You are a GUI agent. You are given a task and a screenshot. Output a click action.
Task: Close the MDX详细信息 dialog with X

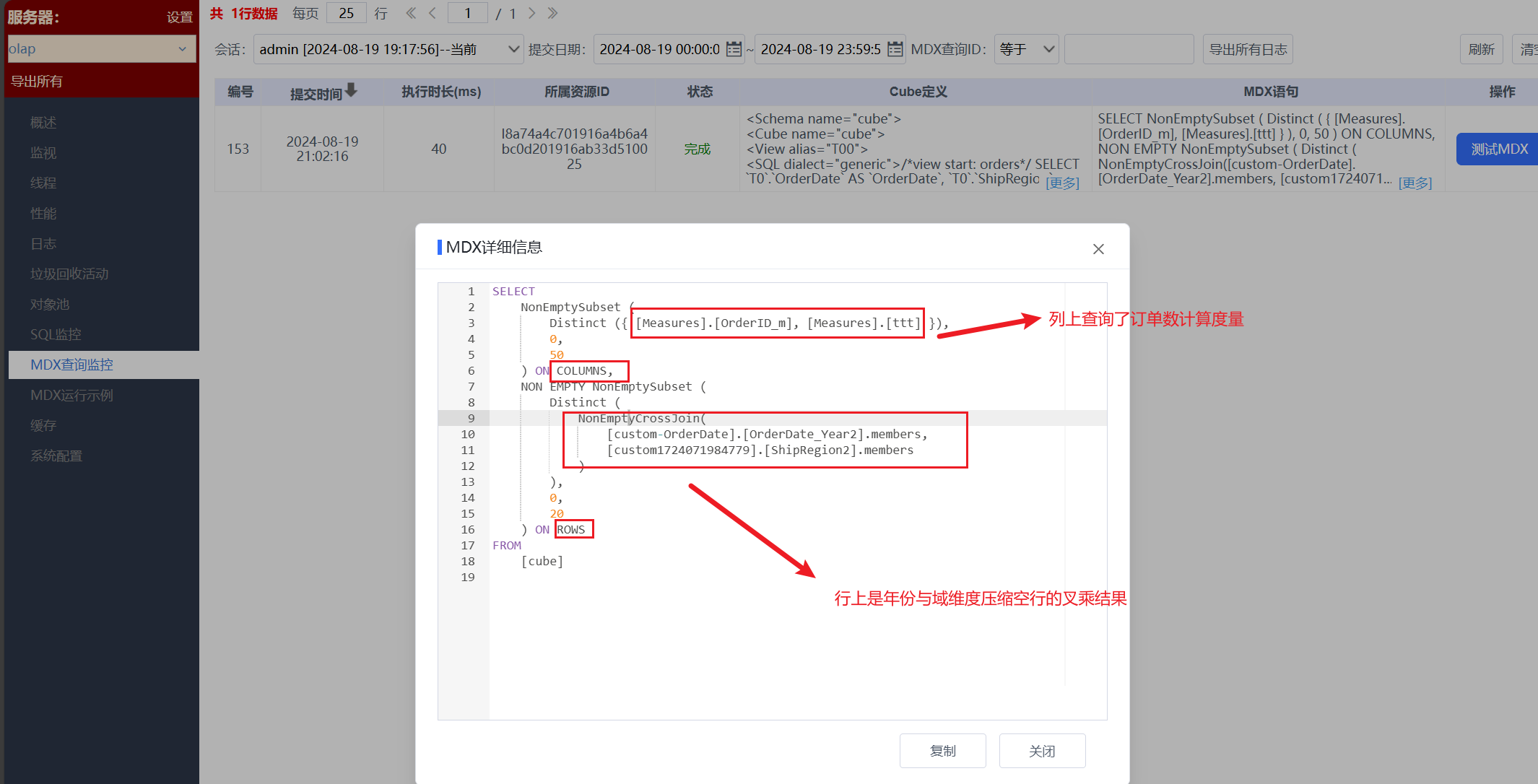point(1098,249)
